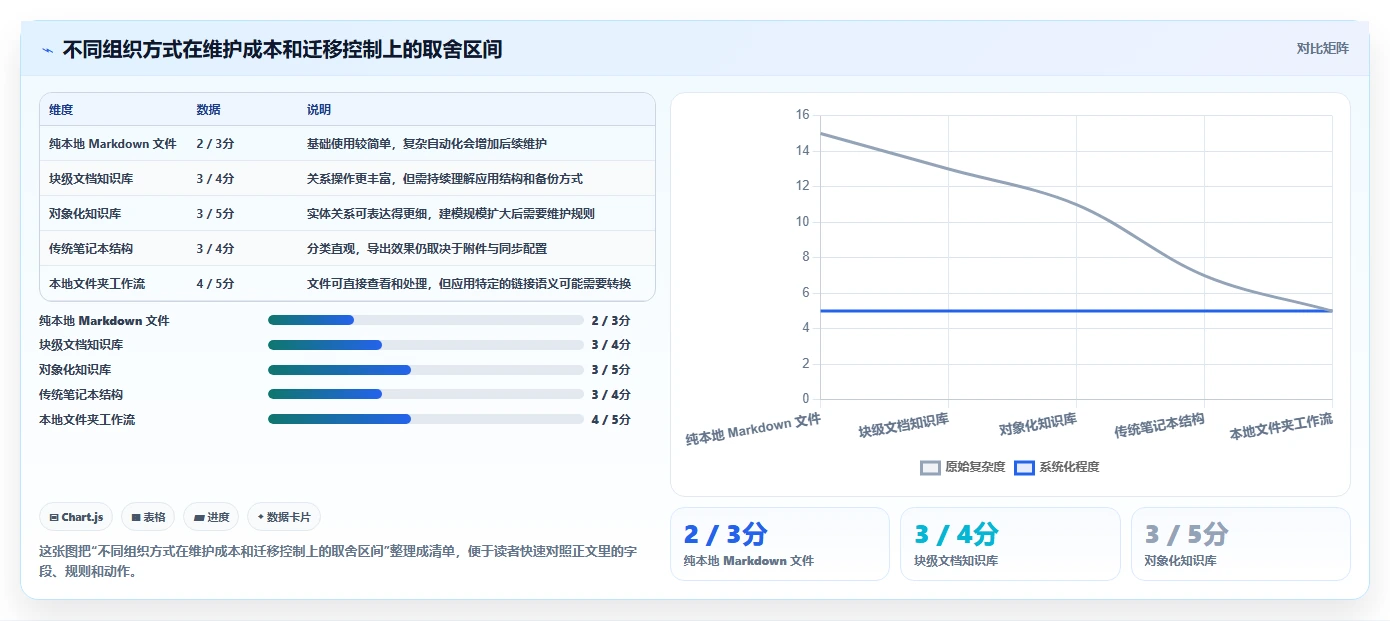Click the 说明 column header

319,110
